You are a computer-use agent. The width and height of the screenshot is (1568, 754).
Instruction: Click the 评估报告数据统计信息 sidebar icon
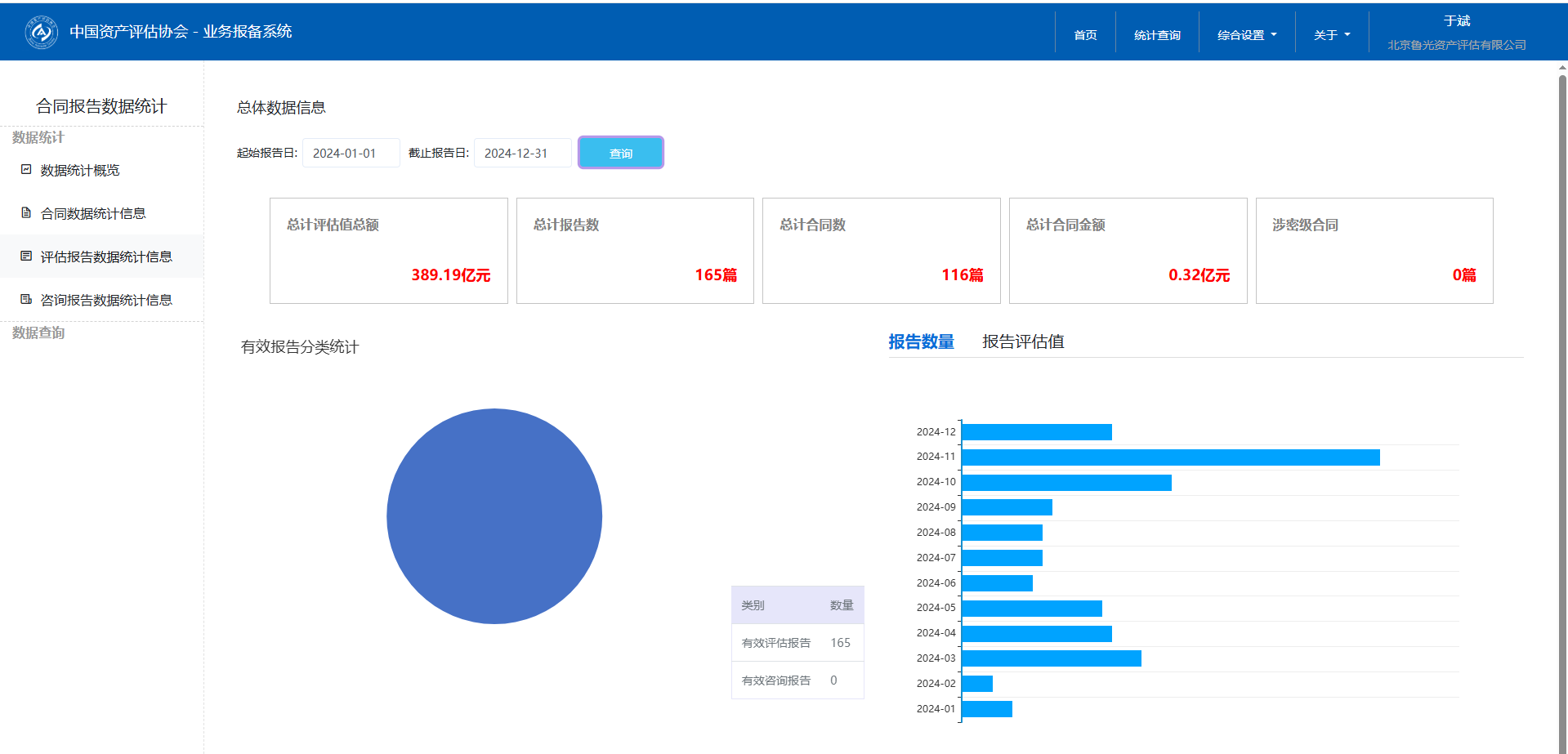[26, 257]
